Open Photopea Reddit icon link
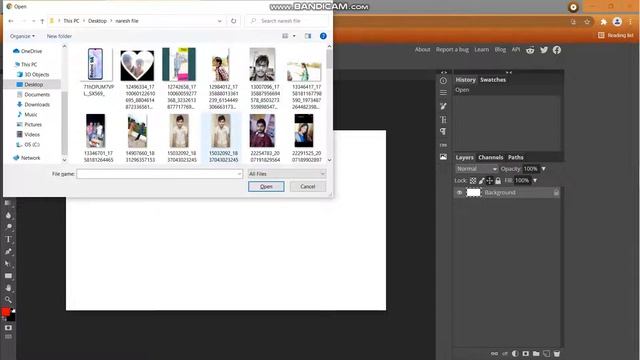The width and height of the screenshot is (640, 360). point(530,50)
